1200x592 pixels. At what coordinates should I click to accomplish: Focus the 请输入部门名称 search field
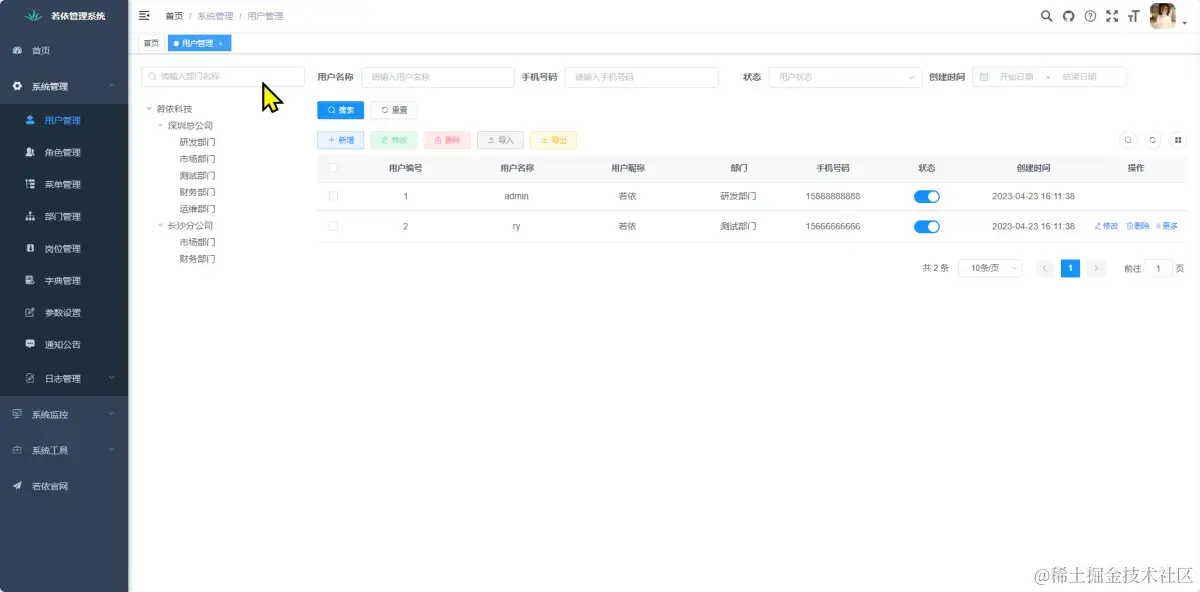(x=223, y=76)
